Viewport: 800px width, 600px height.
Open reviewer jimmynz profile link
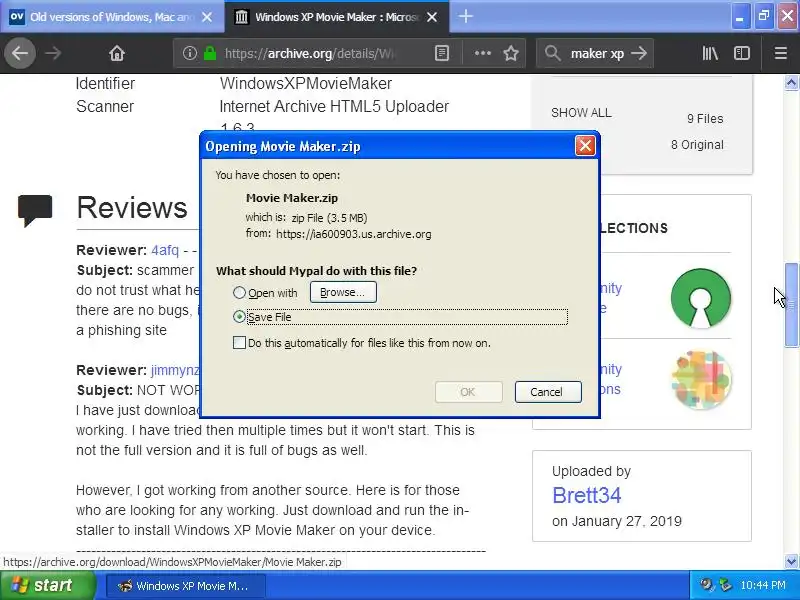click(x=175, y=370)
